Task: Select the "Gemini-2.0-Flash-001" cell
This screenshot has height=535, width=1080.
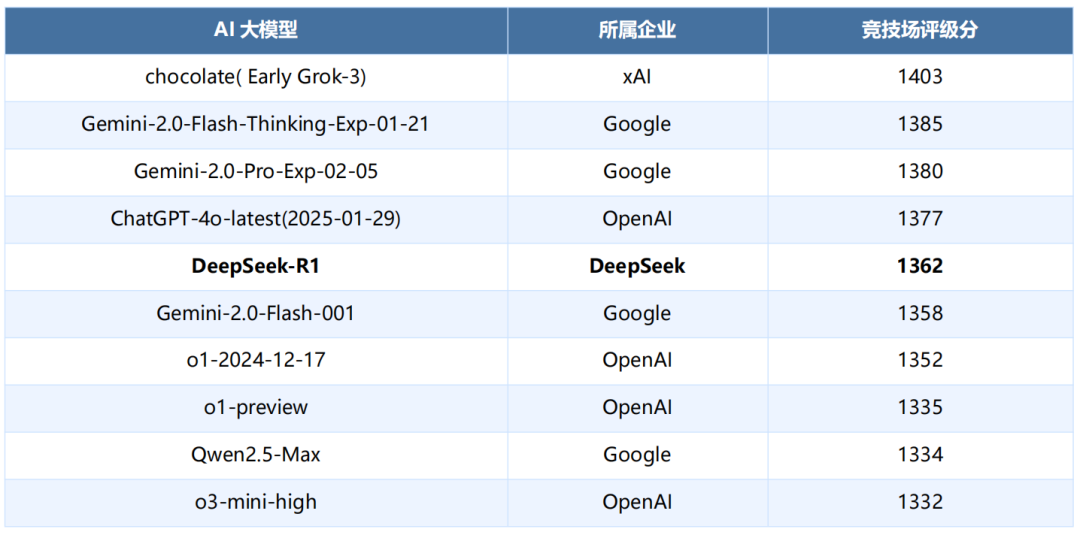Action: pos(256,313)
